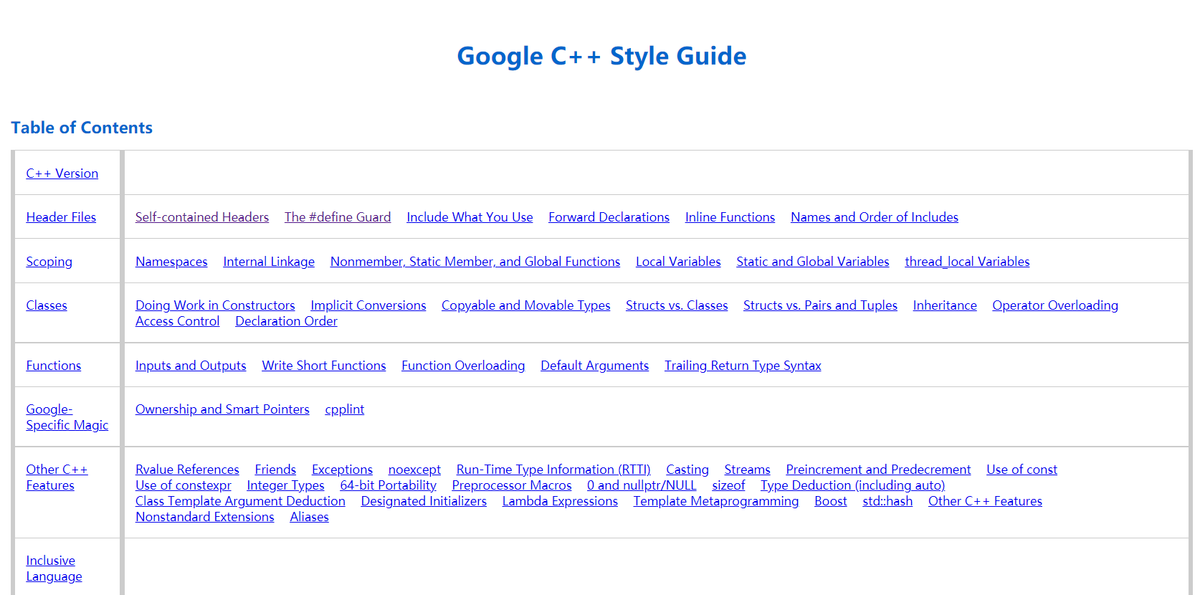Open the Self-contained Headers link
1200x595 pixels.
202,217
